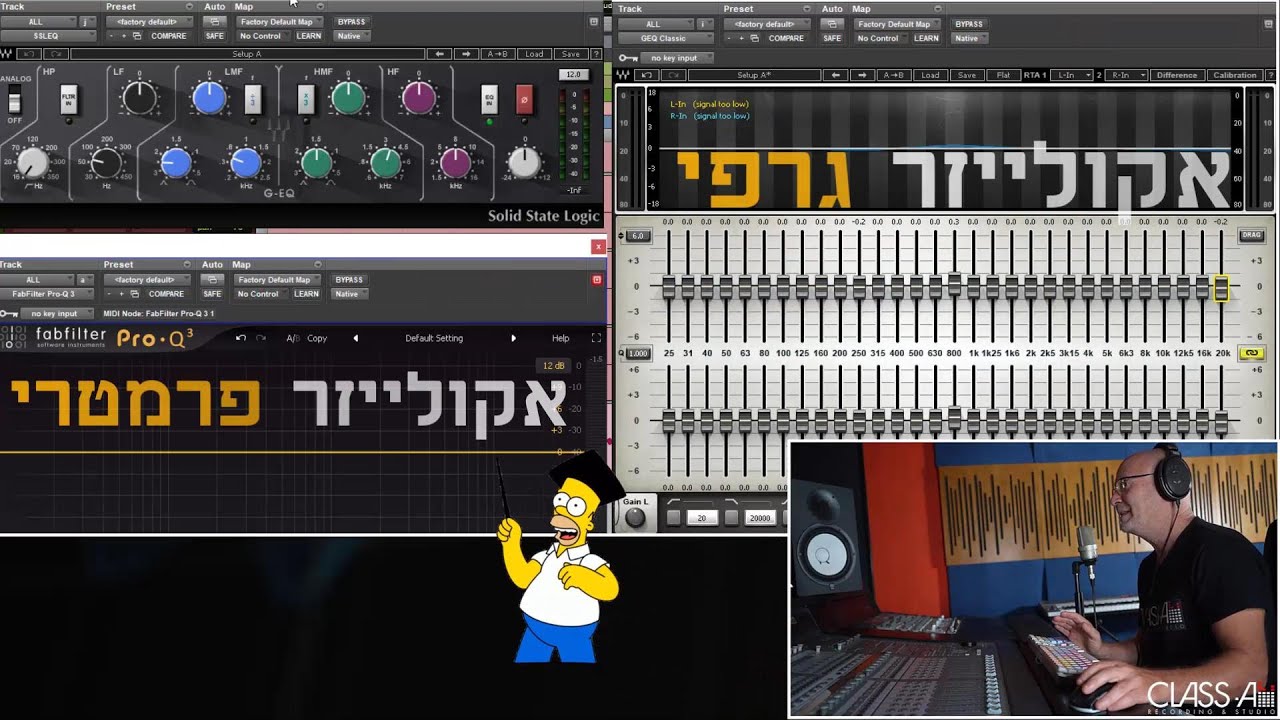1280x720 pixels.
Task: Click undo icon in FabFilter Pro-Q 3
Action: [x=241, y=338]
